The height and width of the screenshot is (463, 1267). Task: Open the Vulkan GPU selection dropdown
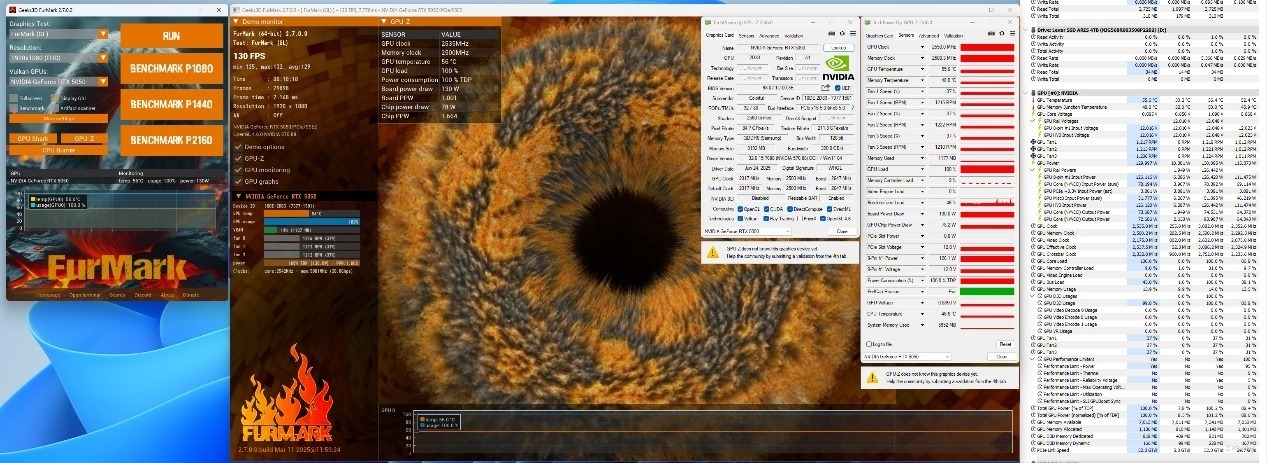point(102,83)
